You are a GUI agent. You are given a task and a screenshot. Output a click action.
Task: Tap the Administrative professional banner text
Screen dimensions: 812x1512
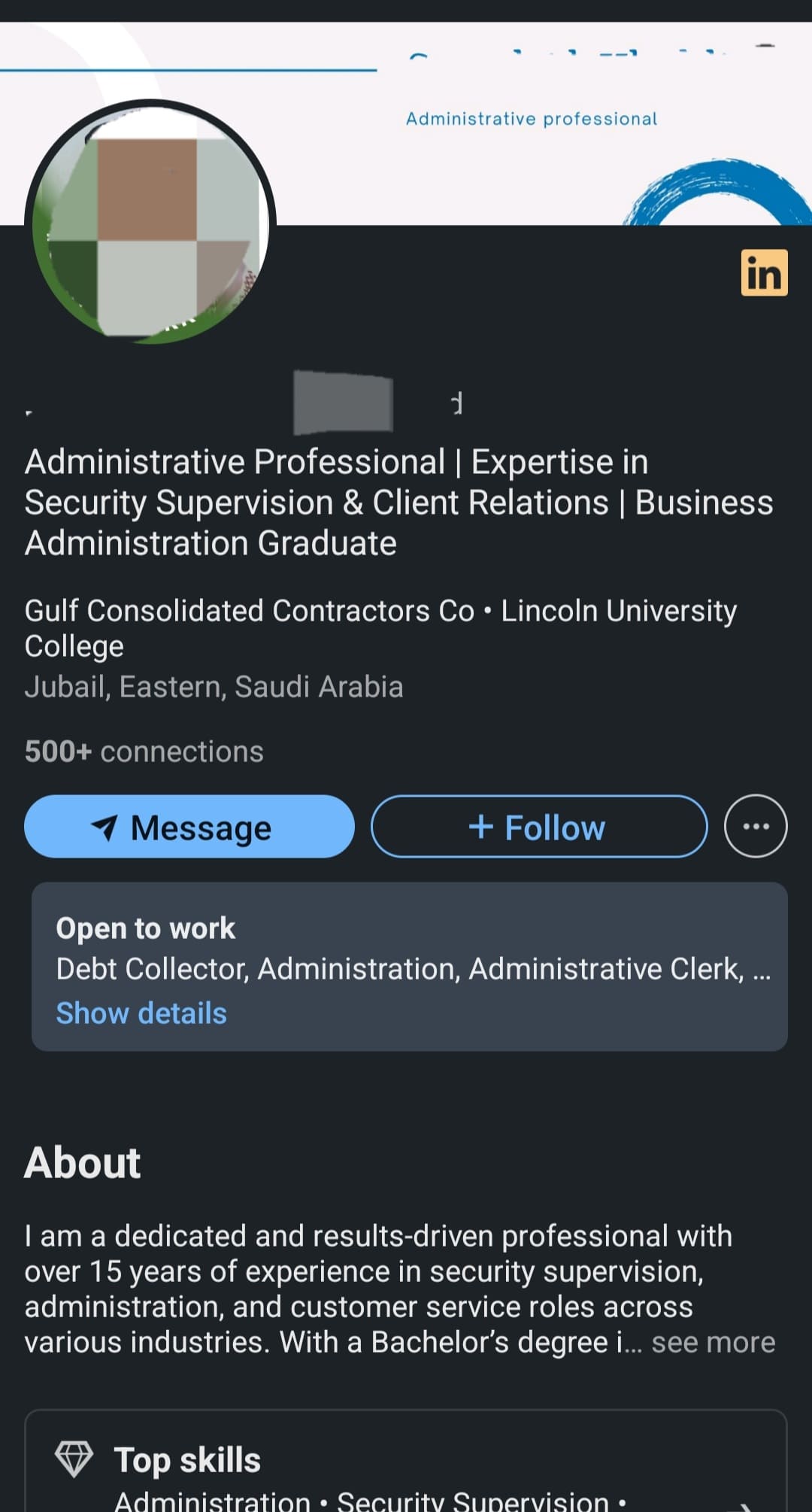[x=532, y=119]
